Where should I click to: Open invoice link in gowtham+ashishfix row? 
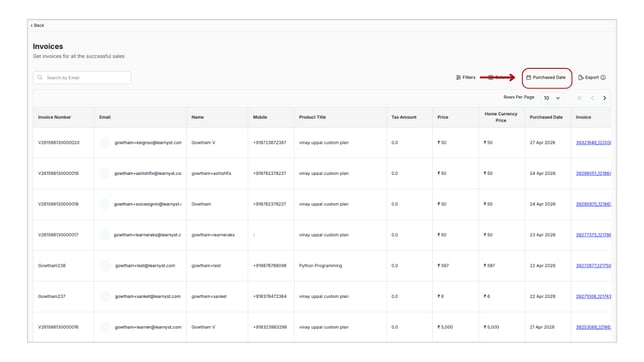(x=593, y=173)
